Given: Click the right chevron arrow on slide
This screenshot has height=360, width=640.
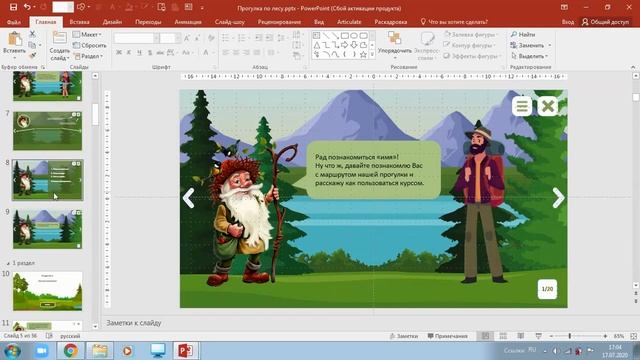Looking at the screenshot, I should click(x=558, y=198).
